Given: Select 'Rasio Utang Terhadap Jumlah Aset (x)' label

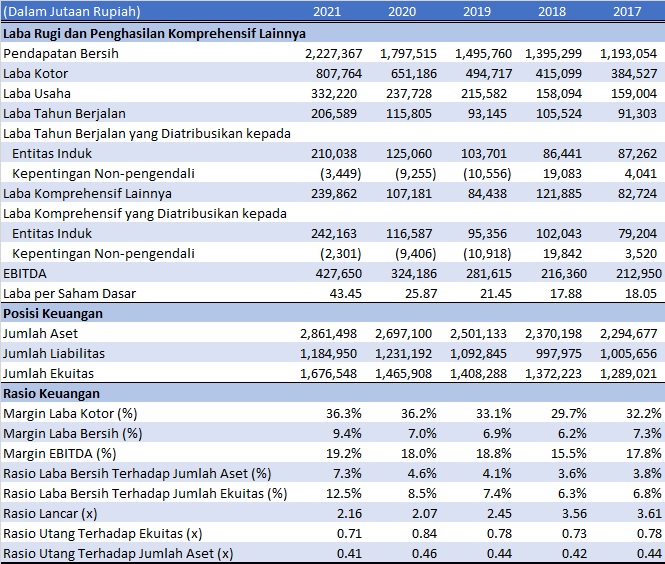Looking at the screenshot, I should [118, 553].
